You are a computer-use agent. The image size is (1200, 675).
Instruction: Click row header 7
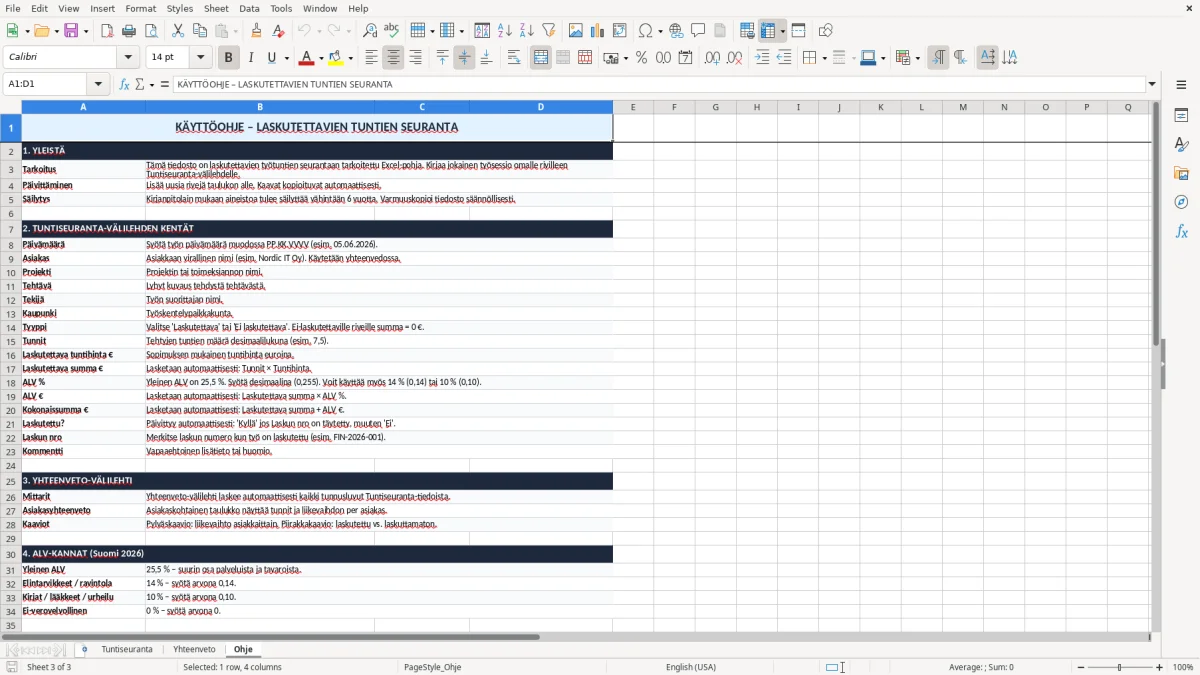coord(11,229)
